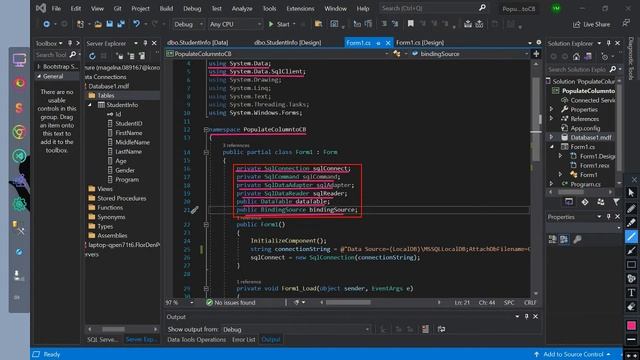Click the feedback icon near Live Share
640x360 pixels.
(626, 24)
